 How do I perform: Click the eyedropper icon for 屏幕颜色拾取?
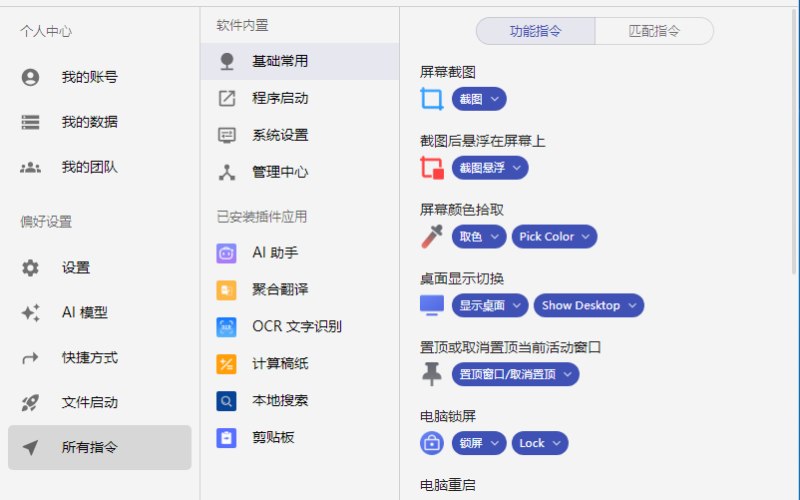(432, 237)
